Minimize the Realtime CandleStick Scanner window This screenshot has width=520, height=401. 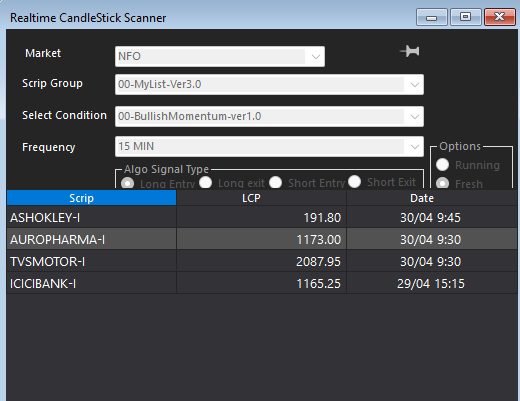(x=432, y=17)
